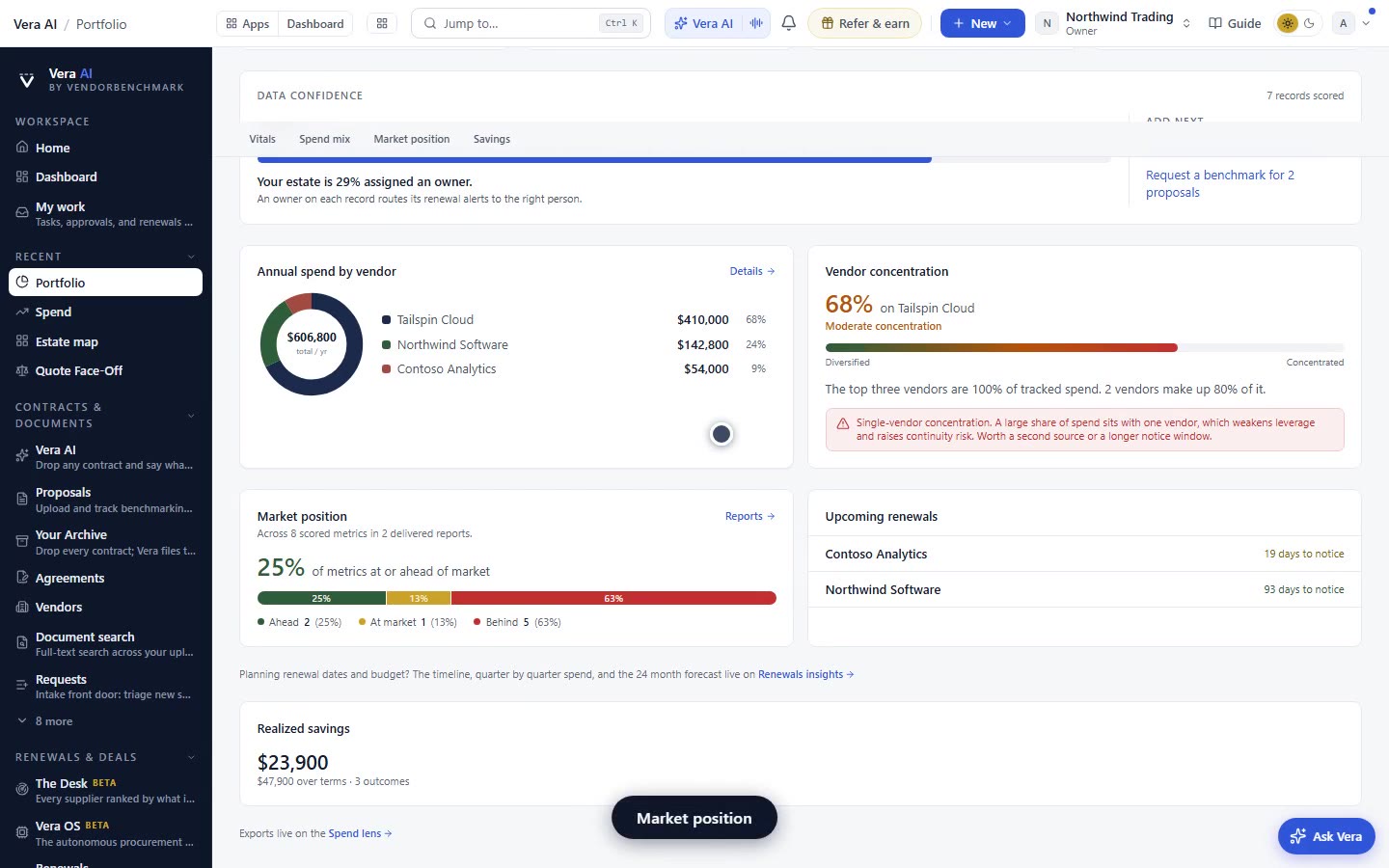This screenshot has height=868, width=1389.
Task: Collapse the Recent sidebar section
Action: (x=191, y=257)
